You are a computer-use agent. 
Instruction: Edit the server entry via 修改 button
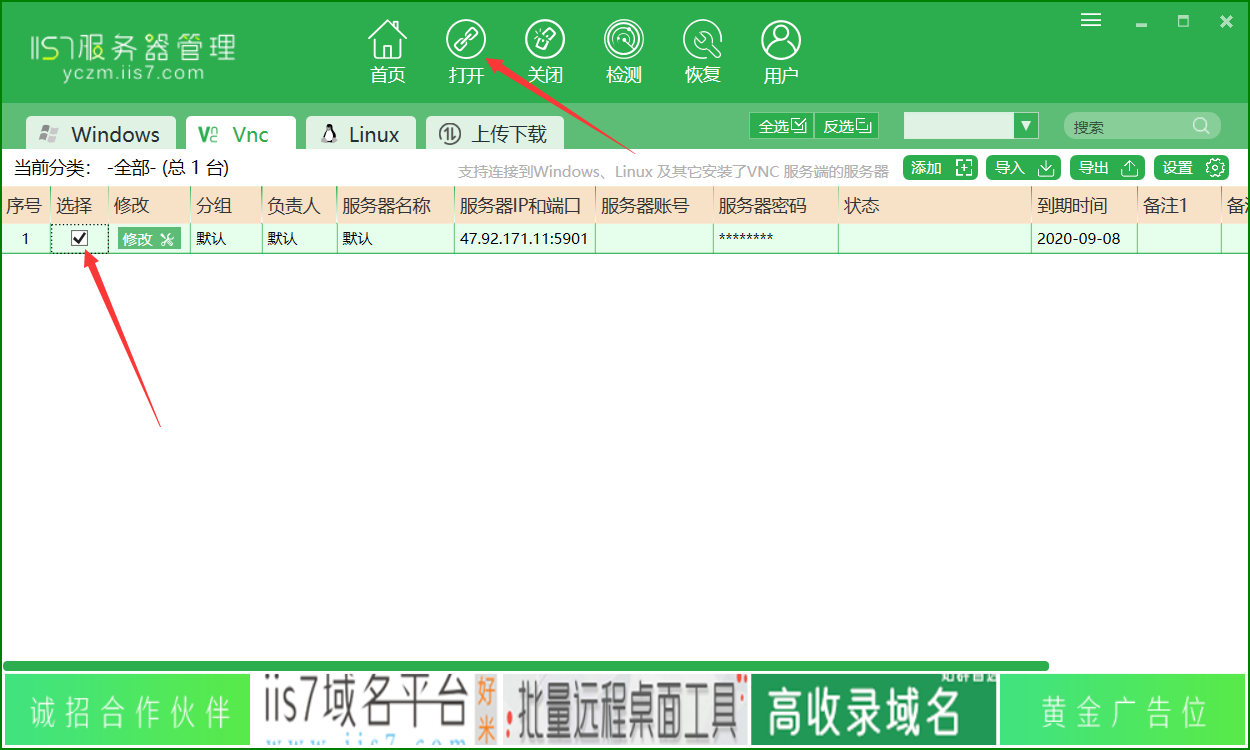point(147,238)
